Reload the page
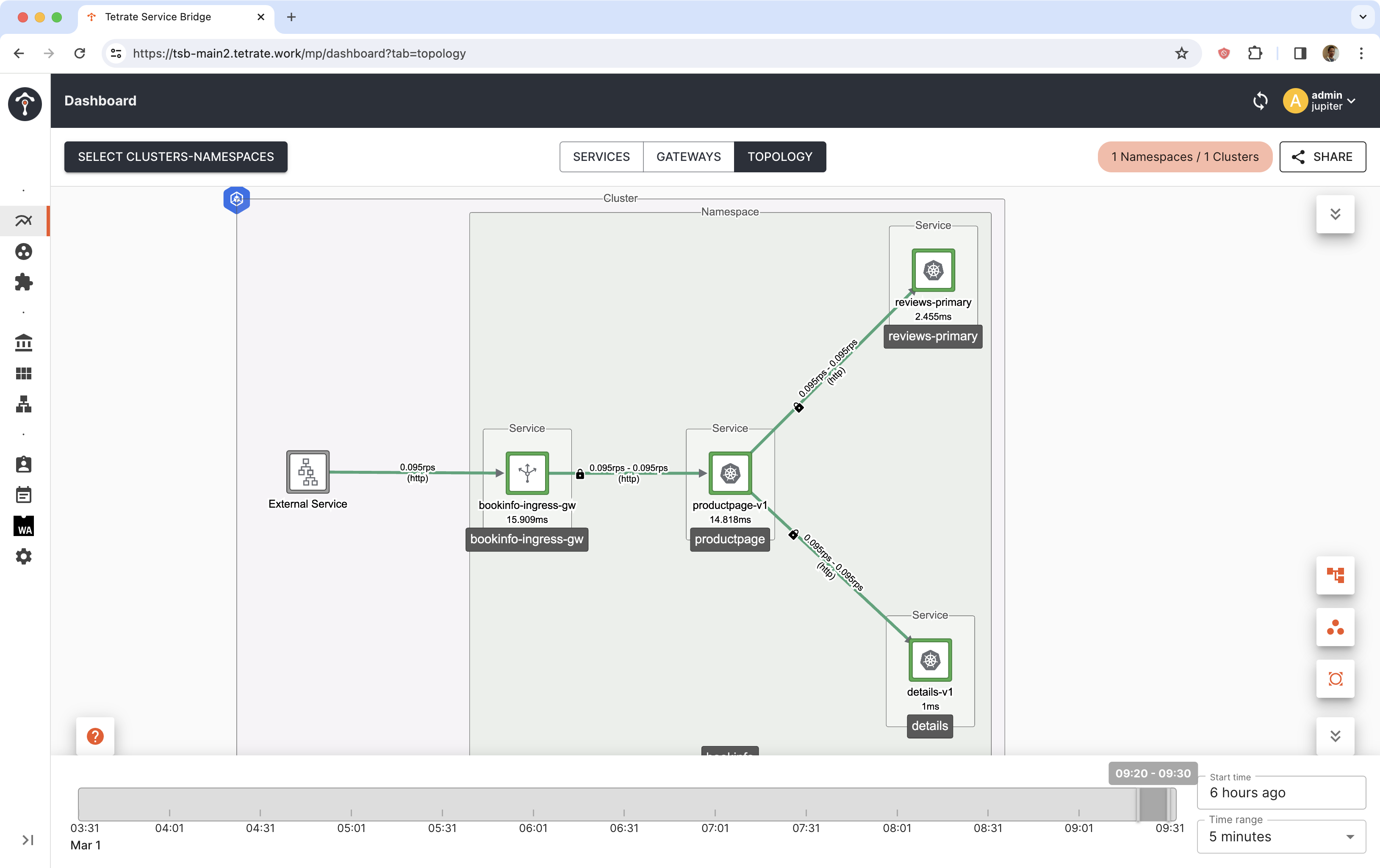Viewport: 1380px width, 868px height. click(80, 53)
